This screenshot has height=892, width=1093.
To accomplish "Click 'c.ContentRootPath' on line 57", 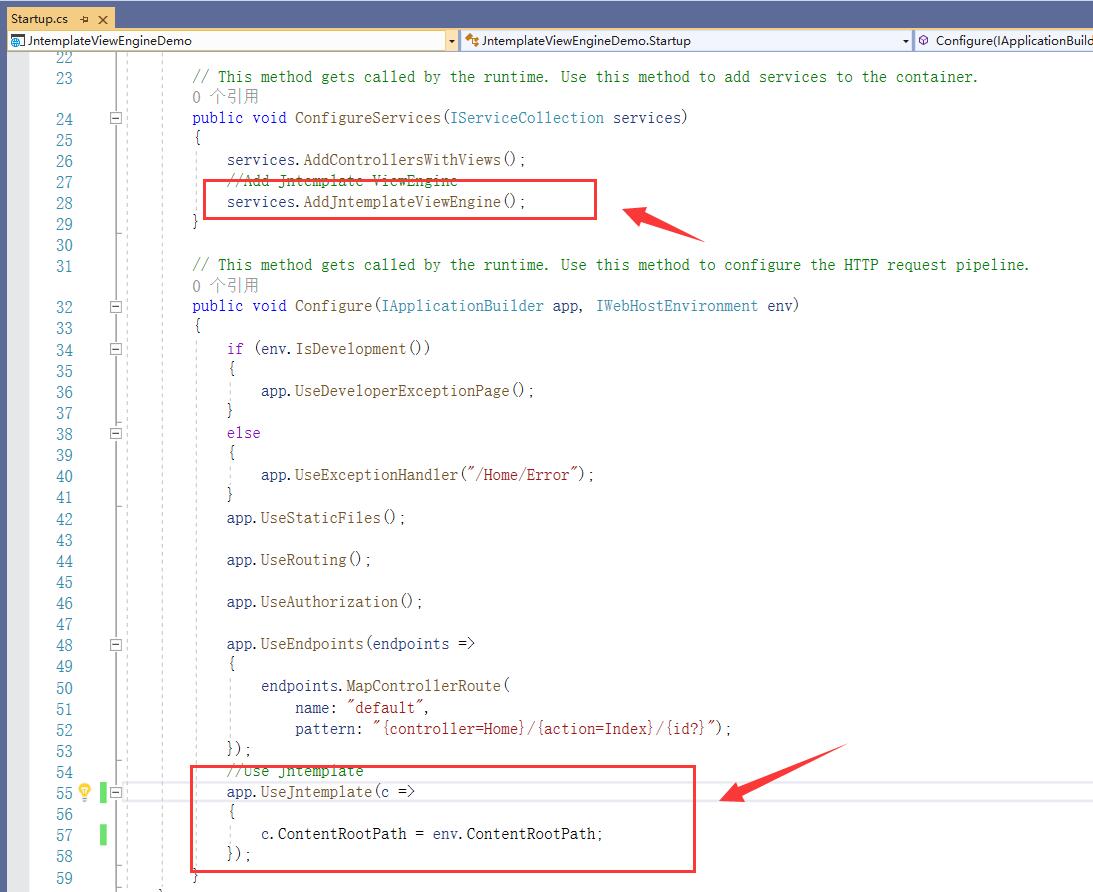I will (x=333, y=834).
